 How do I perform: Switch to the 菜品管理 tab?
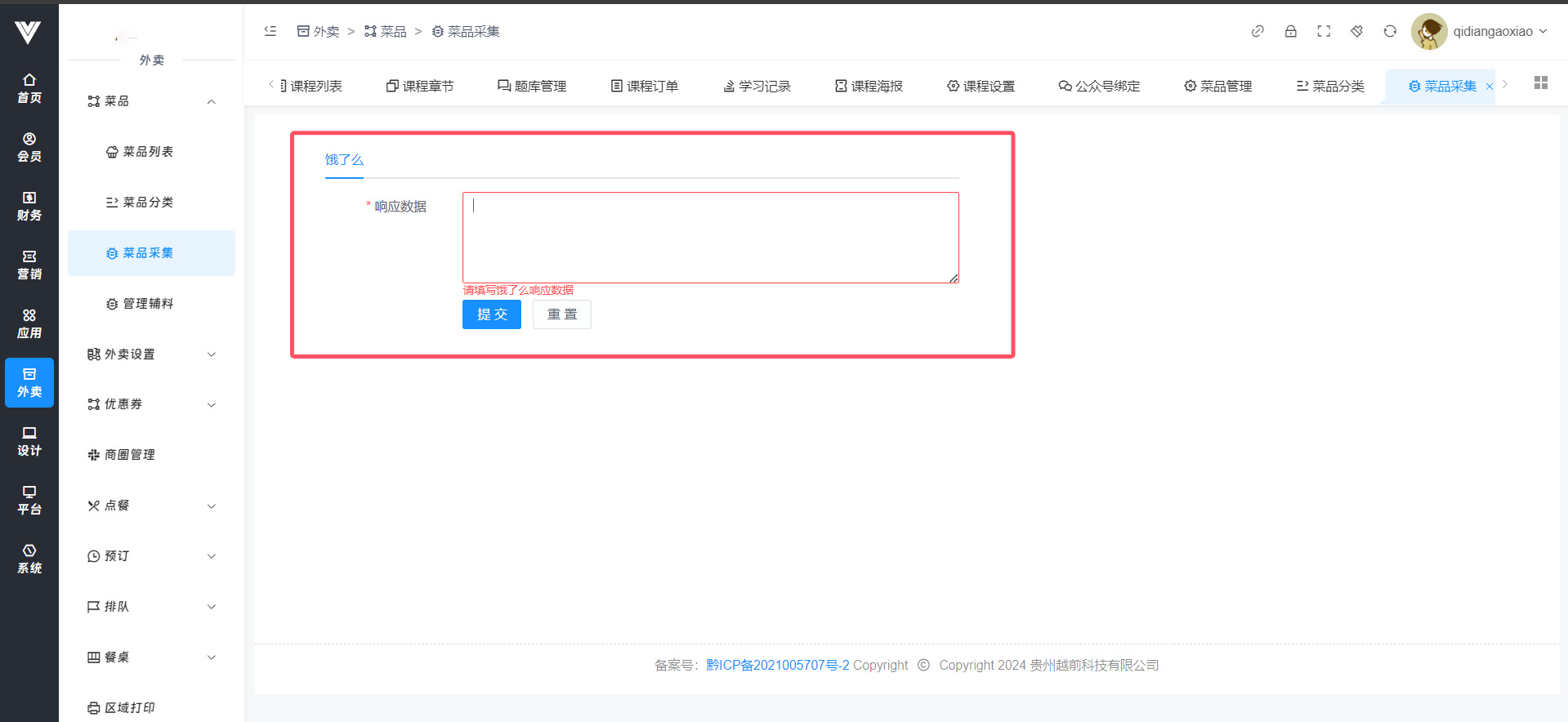(x=1217, y=86)
